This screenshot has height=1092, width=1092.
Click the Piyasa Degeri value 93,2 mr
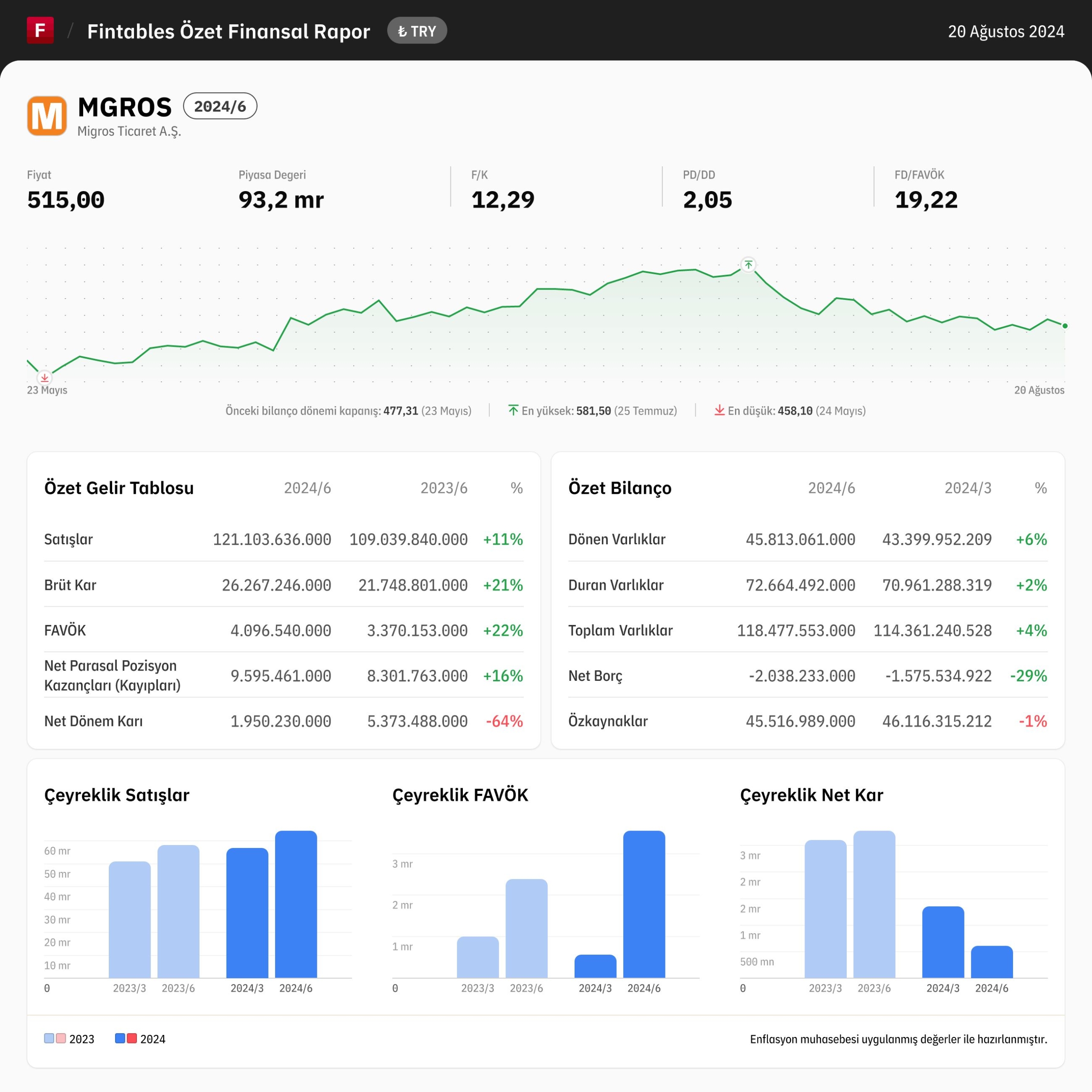pos(281,200)
